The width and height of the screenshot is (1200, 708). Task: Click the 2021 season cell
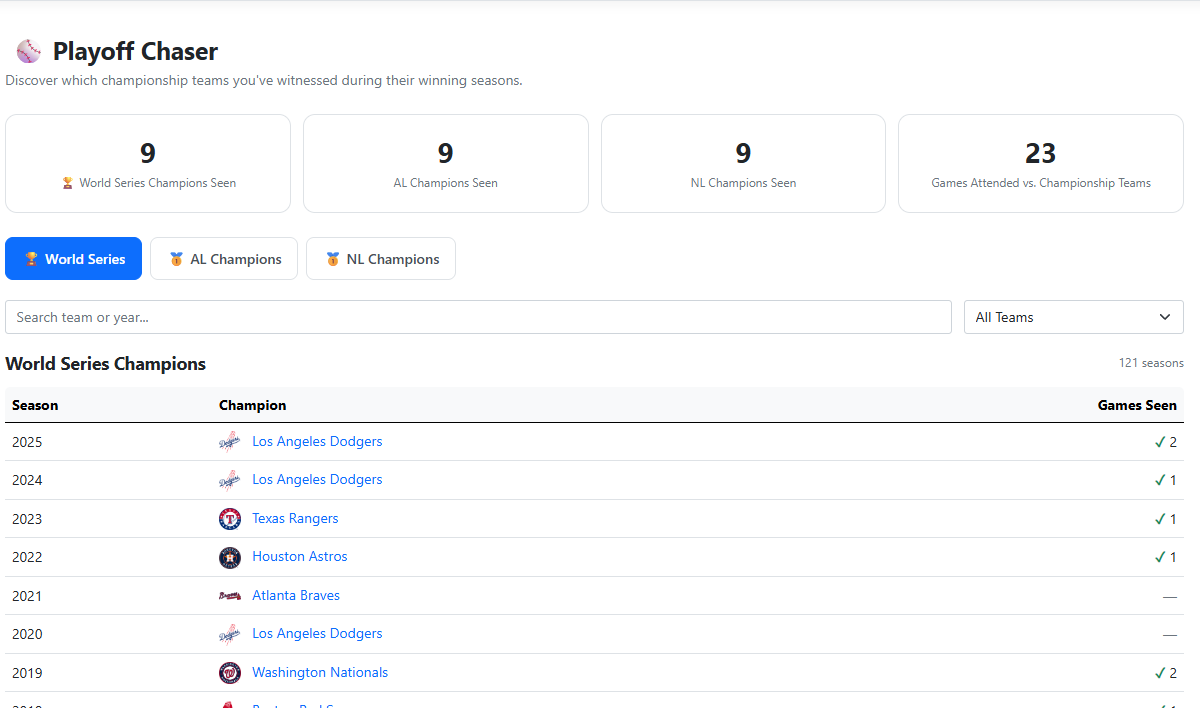27,596
